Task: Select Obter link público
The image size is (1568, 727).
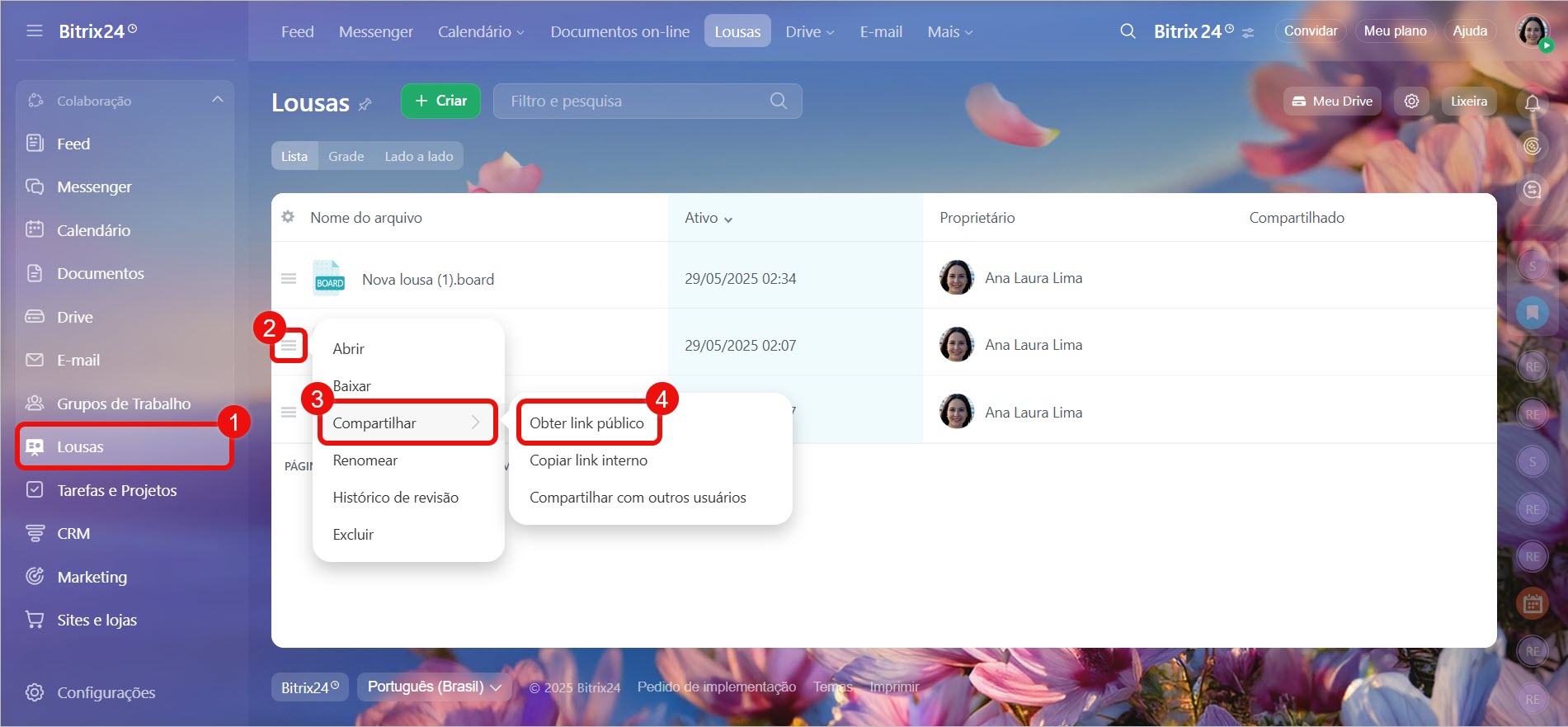Action: point(587,423)
